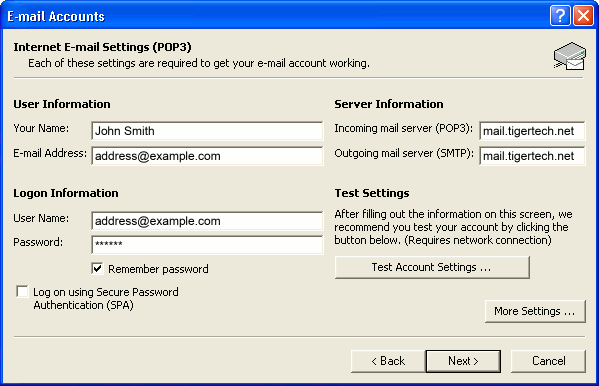Cancel the e-mail account setup
The width and height of the screenshot is (599, 386).
pyautogui.click(x=548, y=361)
